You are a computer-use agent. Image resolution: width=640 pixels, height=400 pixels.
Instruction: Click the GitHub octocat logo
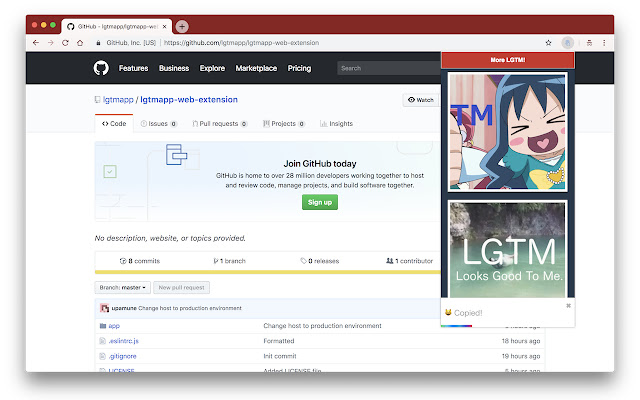[101, 68]
